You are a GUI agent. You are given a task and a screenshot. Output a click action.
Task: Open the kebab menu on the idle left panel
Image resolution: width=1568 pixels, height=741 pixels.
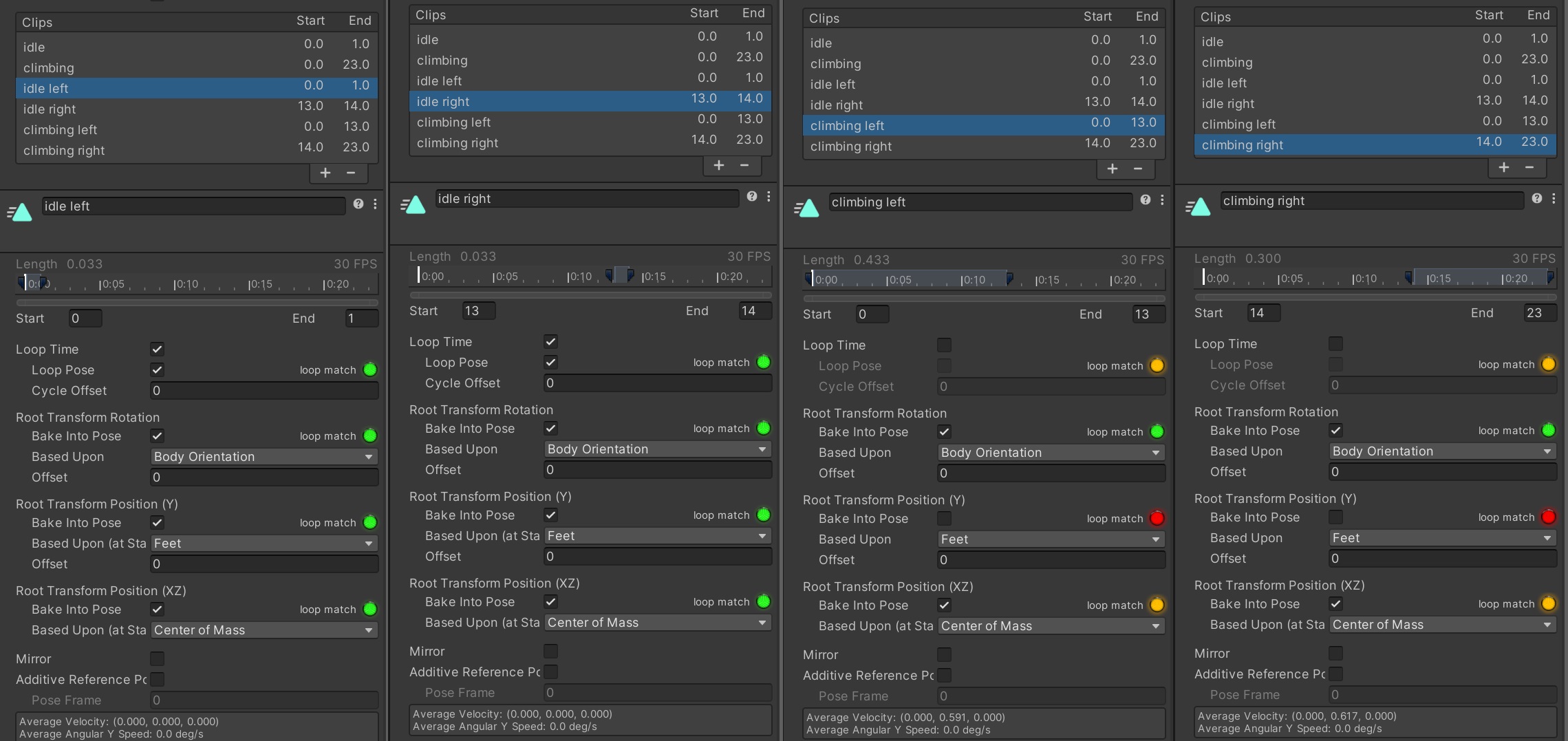point(375,204)
